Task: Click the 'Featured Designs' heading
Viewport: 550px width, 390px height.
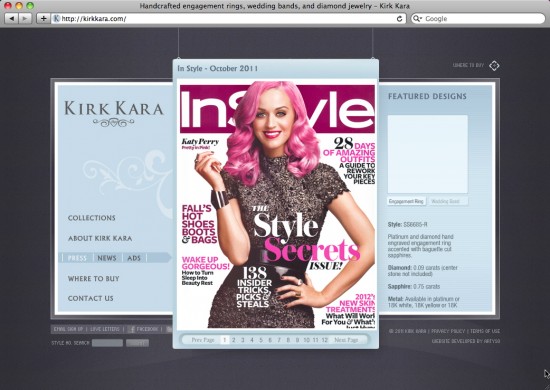Action: [x=427, y=96]
